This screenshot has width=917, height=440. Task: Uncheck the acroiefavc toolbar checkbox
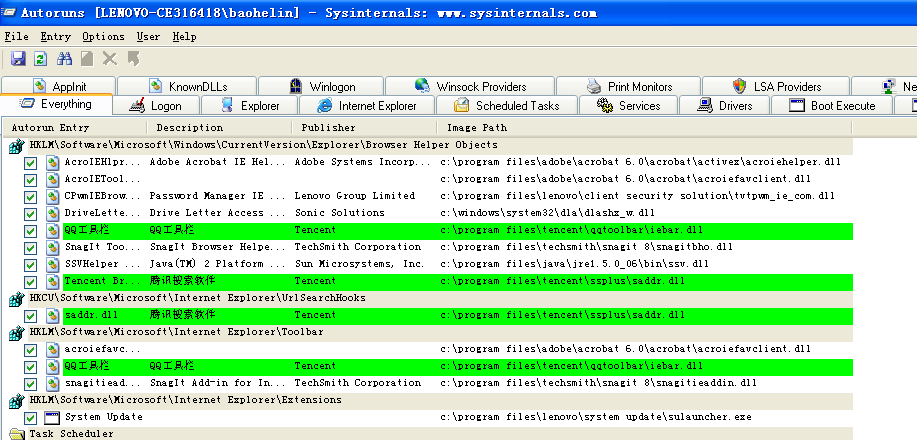pos(30,350)
